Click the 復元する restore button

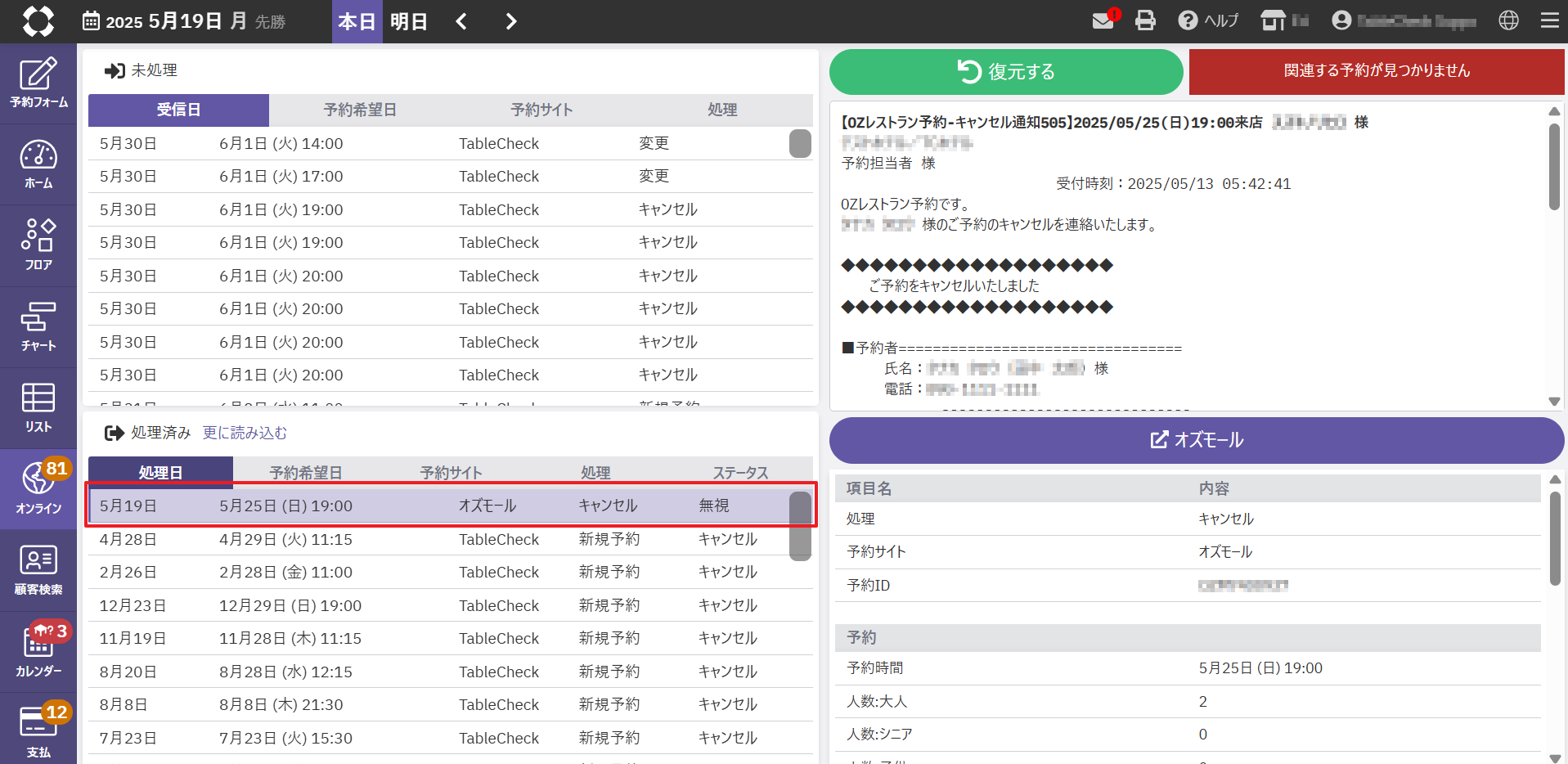coord(1006,72)
